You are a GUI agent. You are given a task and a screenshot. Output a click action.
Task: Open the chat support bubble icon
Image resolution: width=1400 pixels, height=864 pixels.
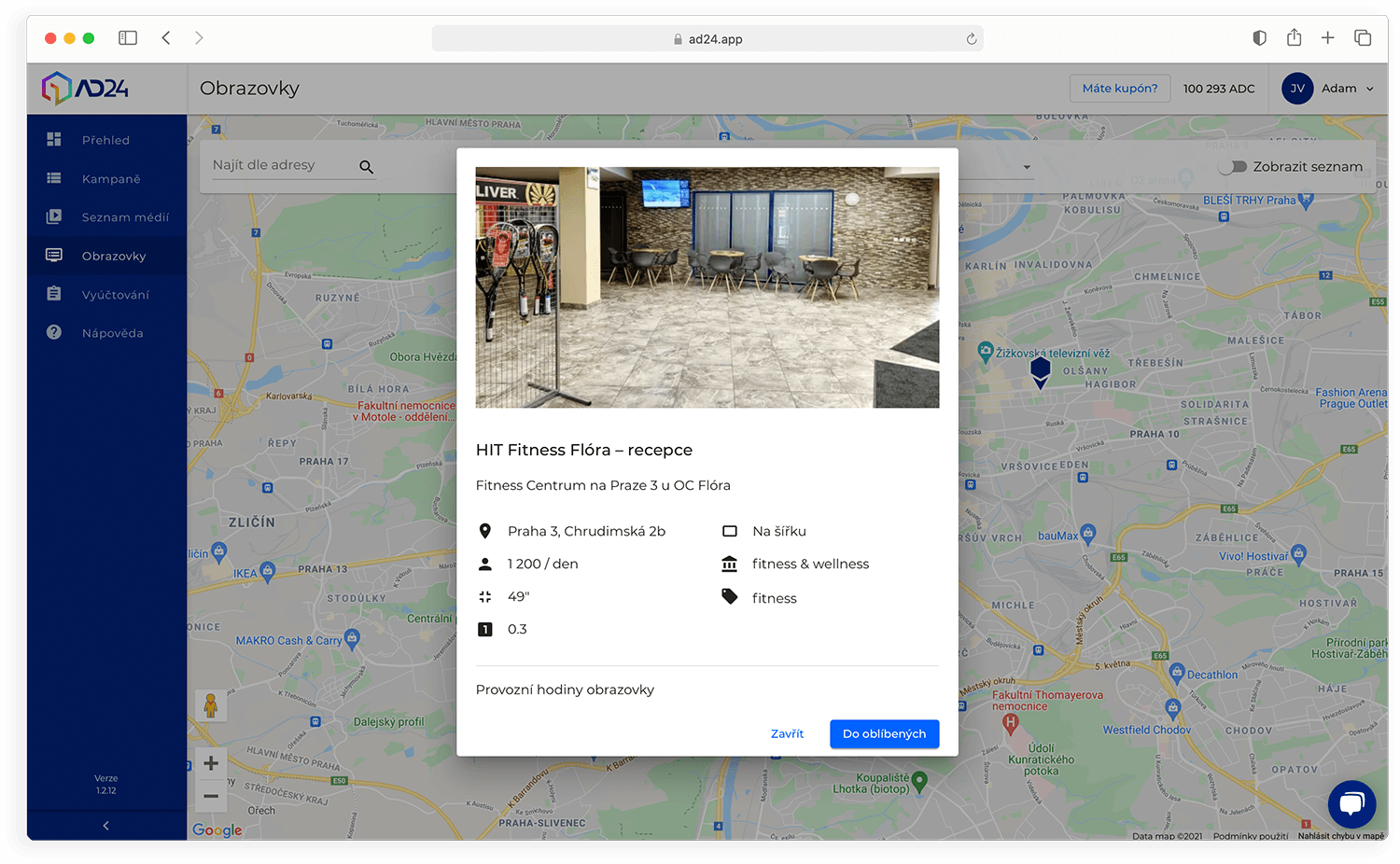(x=1351, y=803)
